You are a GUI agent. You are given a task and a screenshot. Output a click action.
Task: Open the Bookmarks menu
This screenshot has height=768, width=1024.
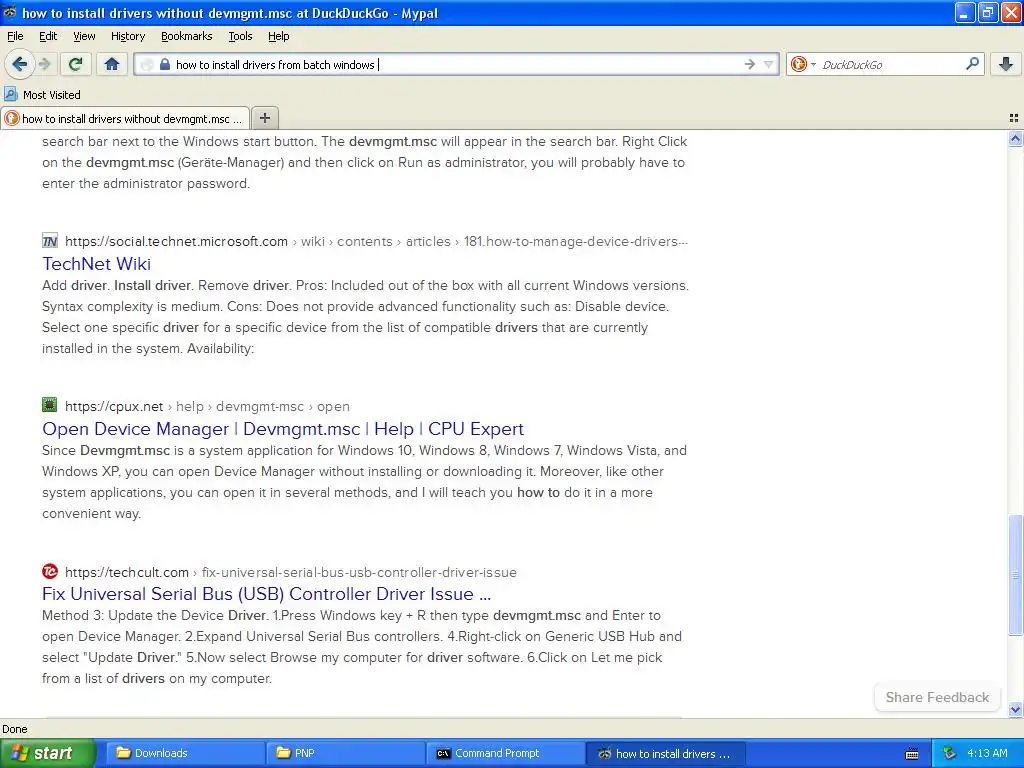(x=186, y=36)
